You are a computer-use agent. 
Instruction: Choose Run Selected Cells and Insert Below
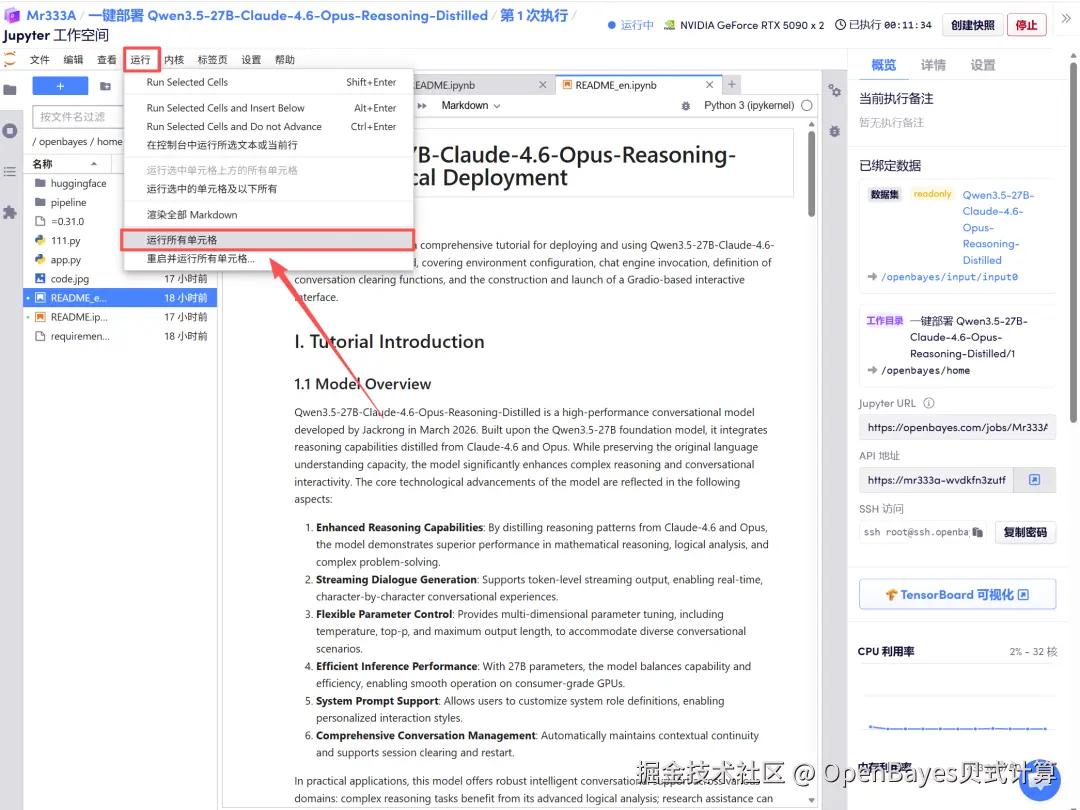pyautogui.click(x=269, y=108)
